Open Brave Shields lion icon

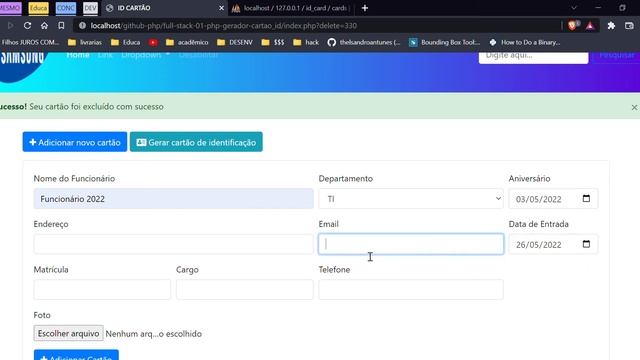coord(573,26)
